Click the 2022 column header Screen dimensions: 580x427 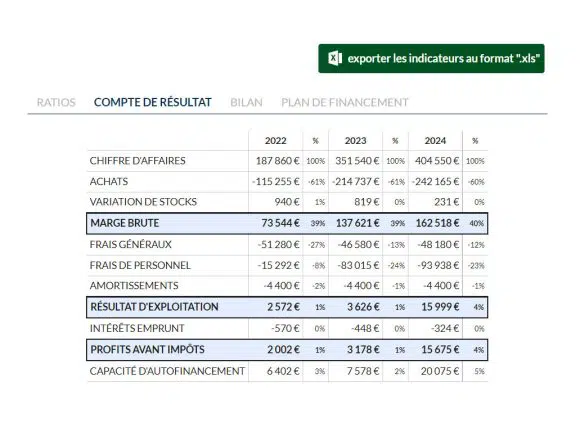pos(276,141)
